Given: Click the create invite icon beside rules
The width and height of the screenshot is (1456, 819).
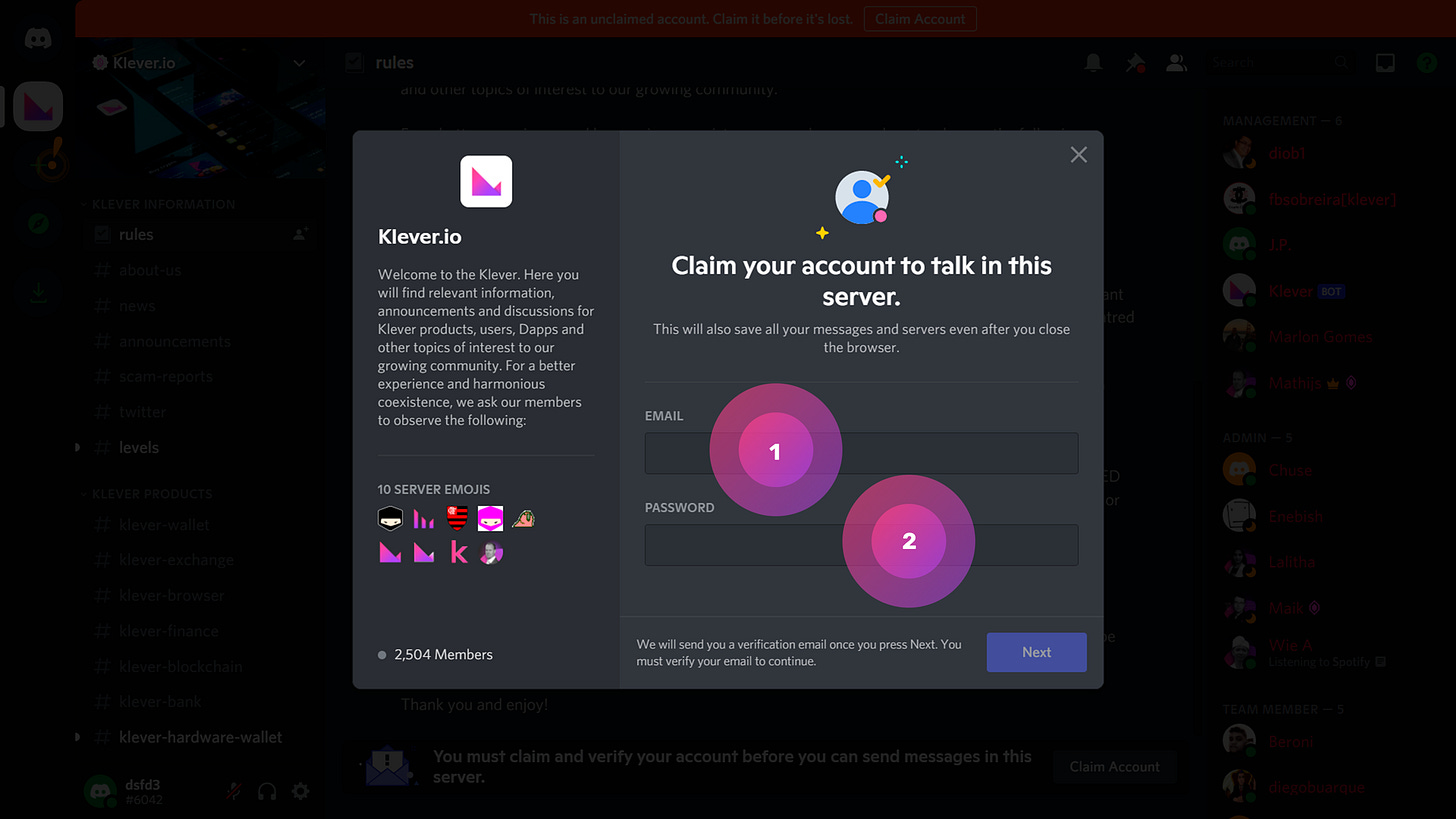Looking at the screenshot, I should [x=300, y=234].
